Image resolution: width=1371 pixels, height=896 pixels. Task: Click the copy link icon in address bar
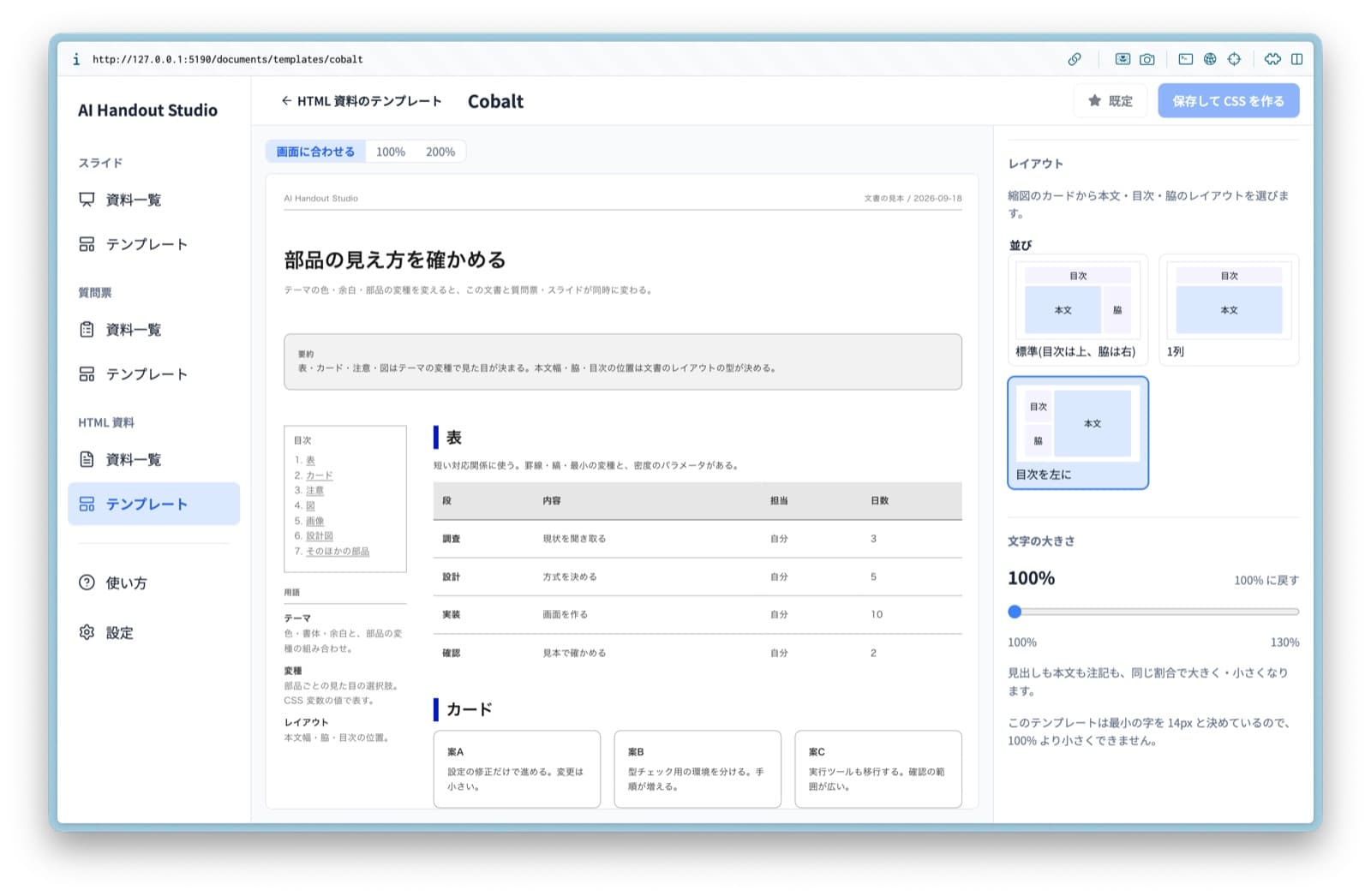point(1075,59)
